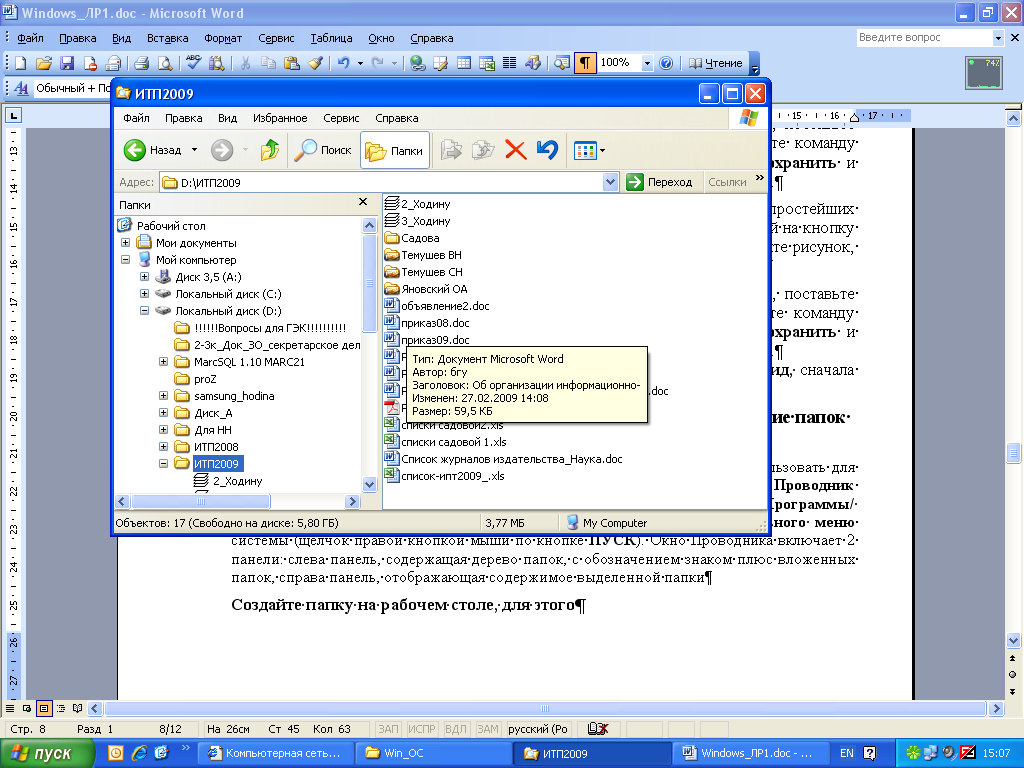Viewport: 1024px width, 768px height.
Task: Click Word's vertical scrollbar thumb
Action: click(x=1014, y=453)
